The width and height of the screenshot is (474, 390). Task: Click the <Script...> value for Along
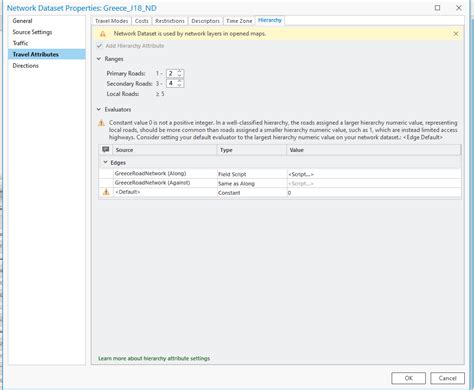tap(374, 174)
